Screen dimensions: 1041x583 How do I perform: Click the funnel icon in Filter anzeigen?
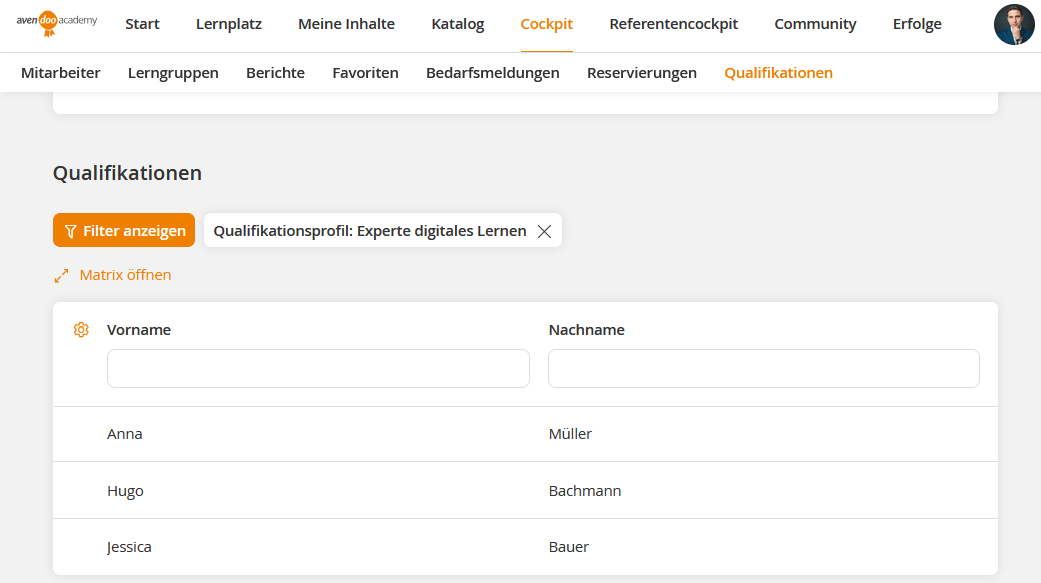70,230
